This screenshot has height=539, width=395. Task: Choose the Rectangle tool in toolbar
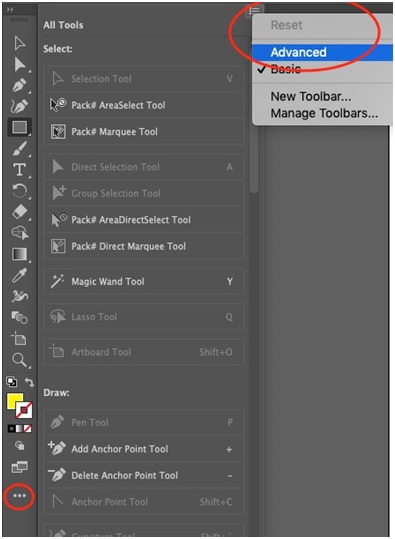(19, 127)
